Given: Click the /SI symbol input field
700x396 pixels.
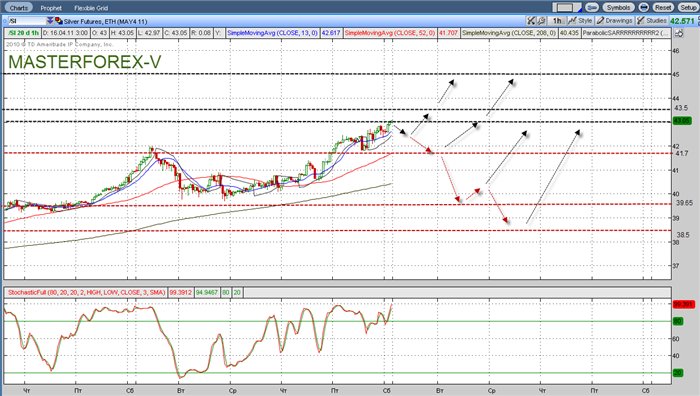Looking at the screenshot, I should 27,21.
